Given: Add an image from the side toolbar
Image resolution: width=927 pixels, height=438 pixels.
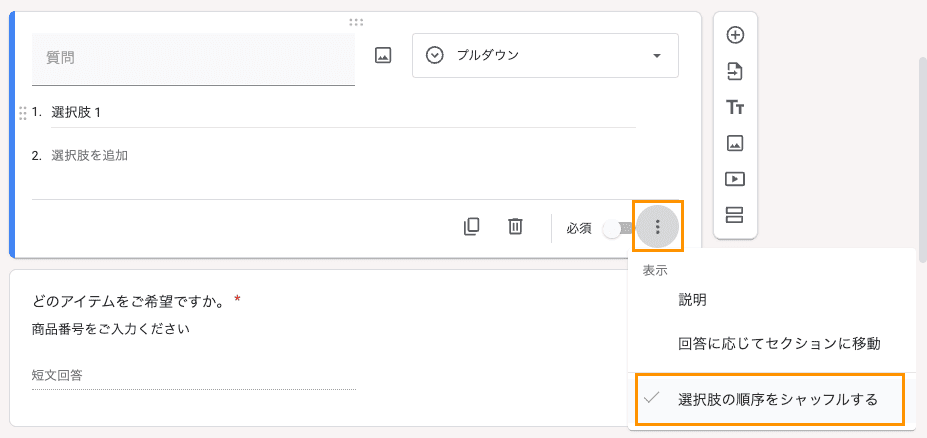Looking at the screenshot, I should (735, 143).
